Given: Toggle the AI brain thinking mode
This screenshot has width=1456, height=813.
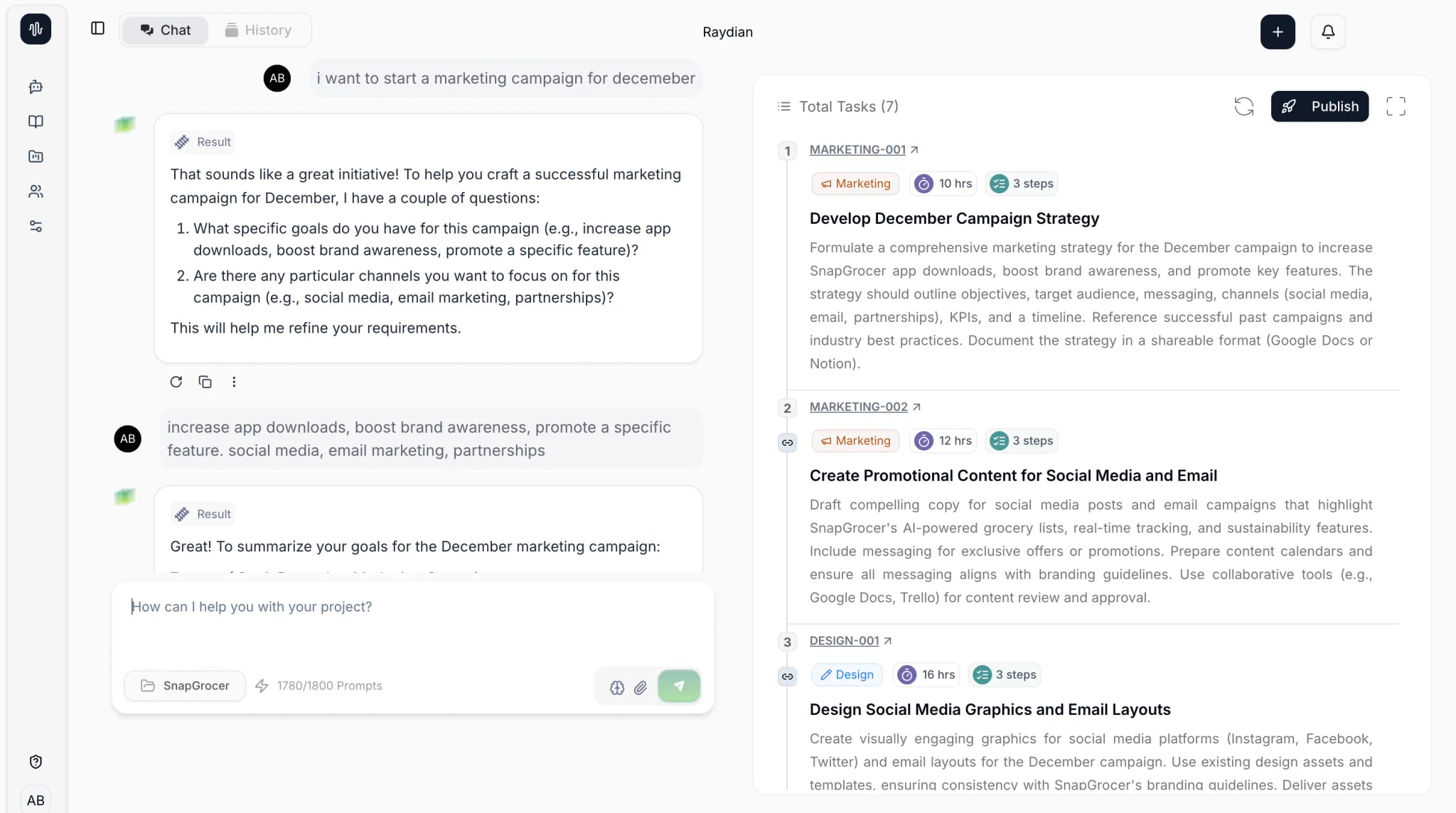Looking at the screenshot, I should pyautogui.click(x=616, y=687).
